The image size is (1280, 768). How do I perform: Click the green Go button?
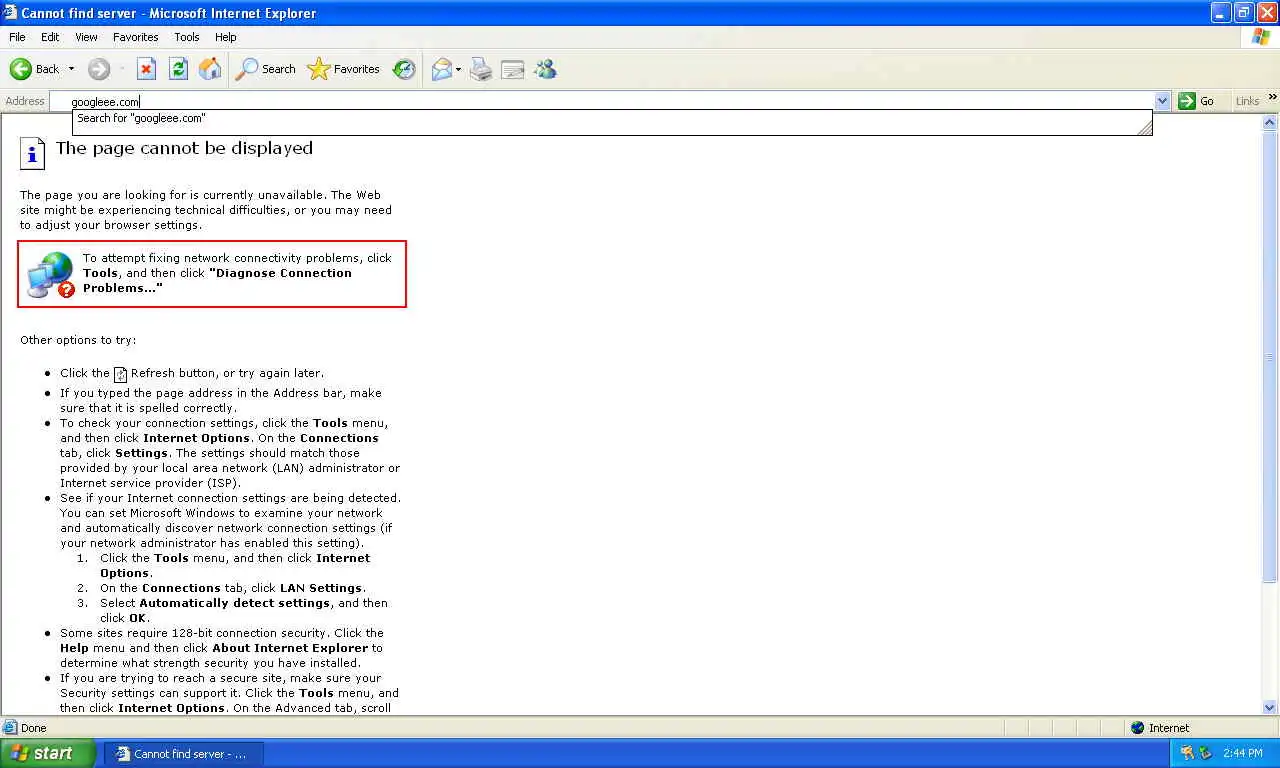click(x=1198, y=101)
